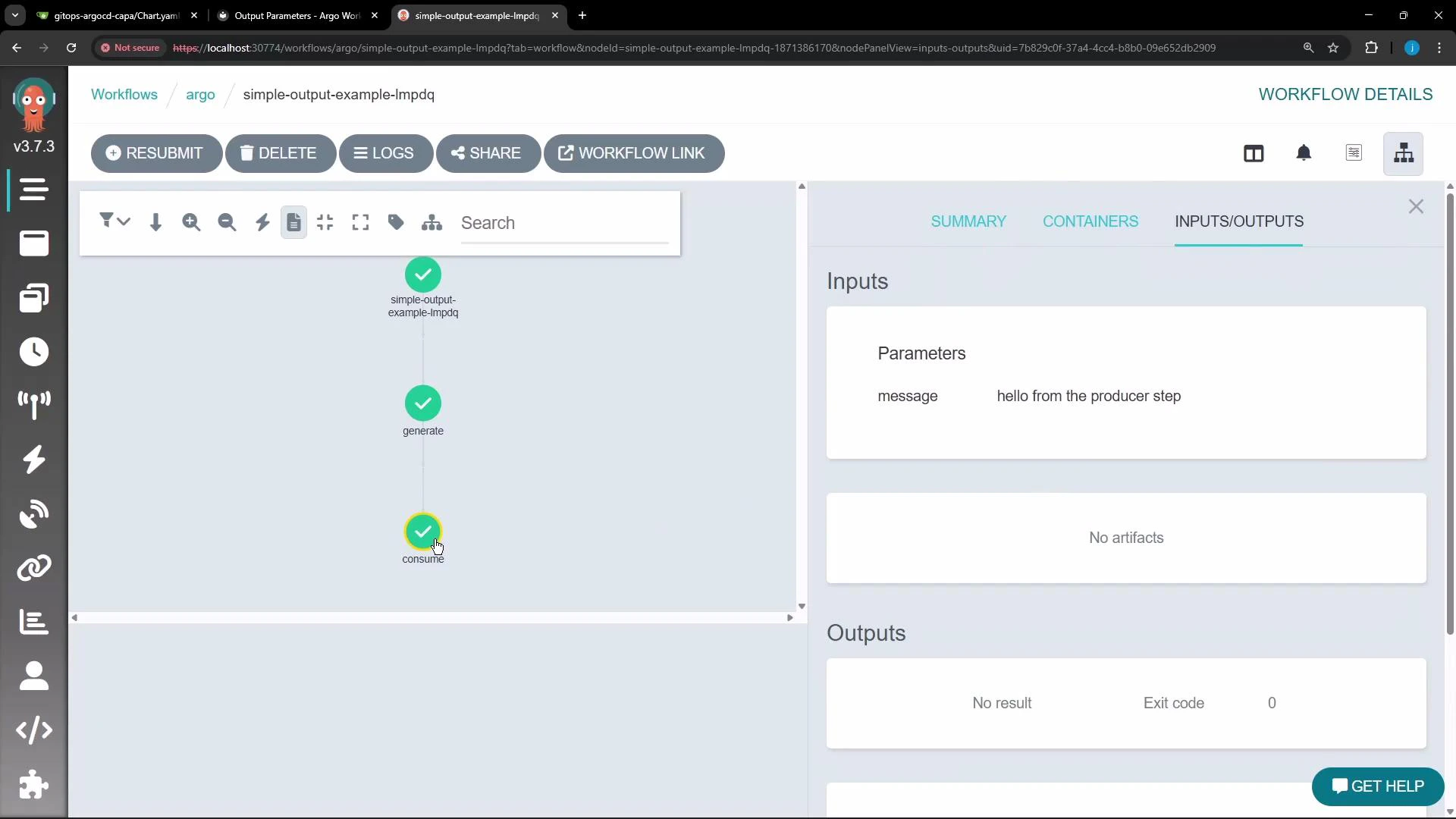
Task: Click the GET HELP button
Action: (1376, 786)
